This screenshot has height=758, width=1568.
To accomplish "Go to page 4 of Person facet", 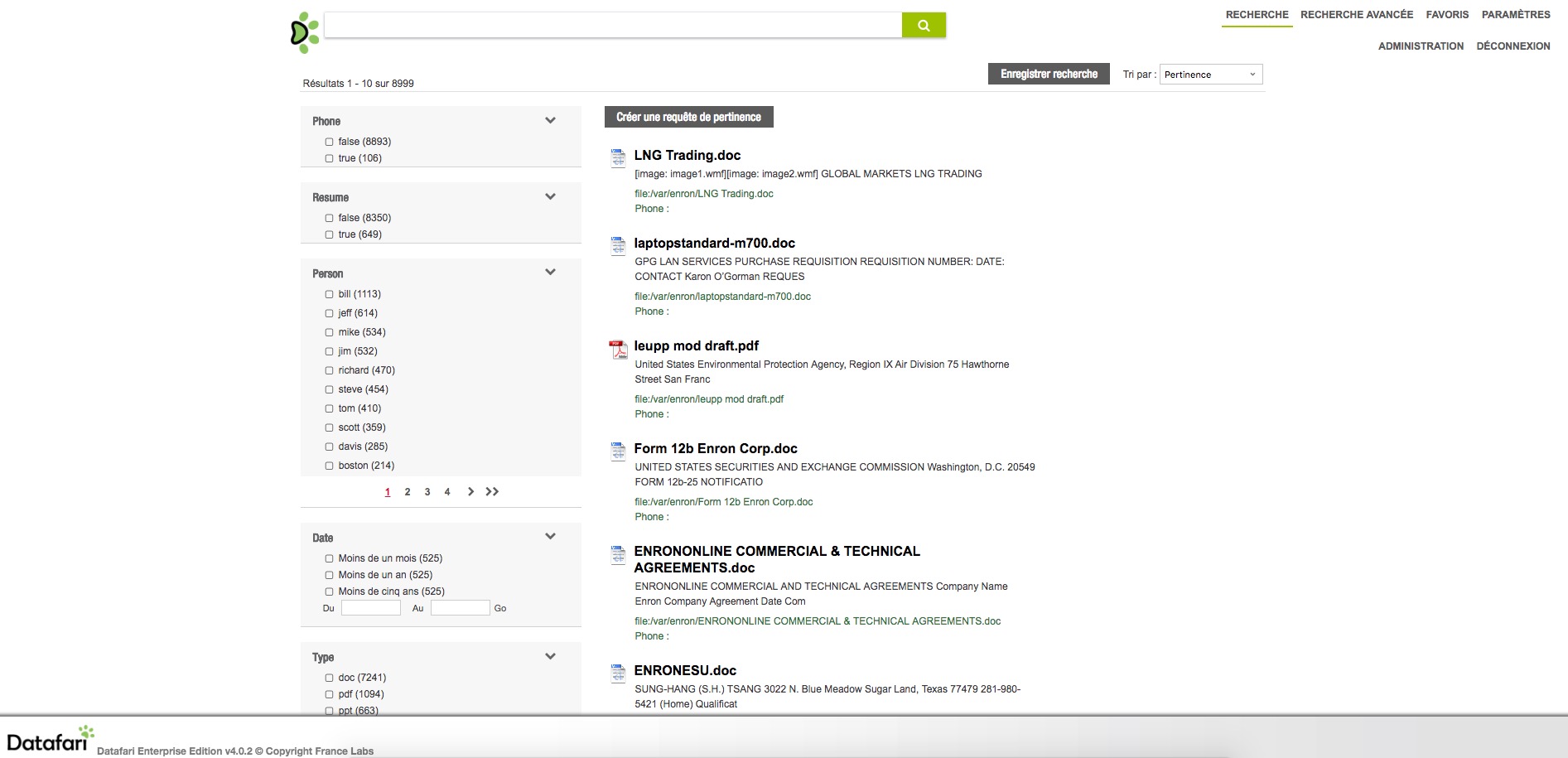I will [x=447, y=492].
